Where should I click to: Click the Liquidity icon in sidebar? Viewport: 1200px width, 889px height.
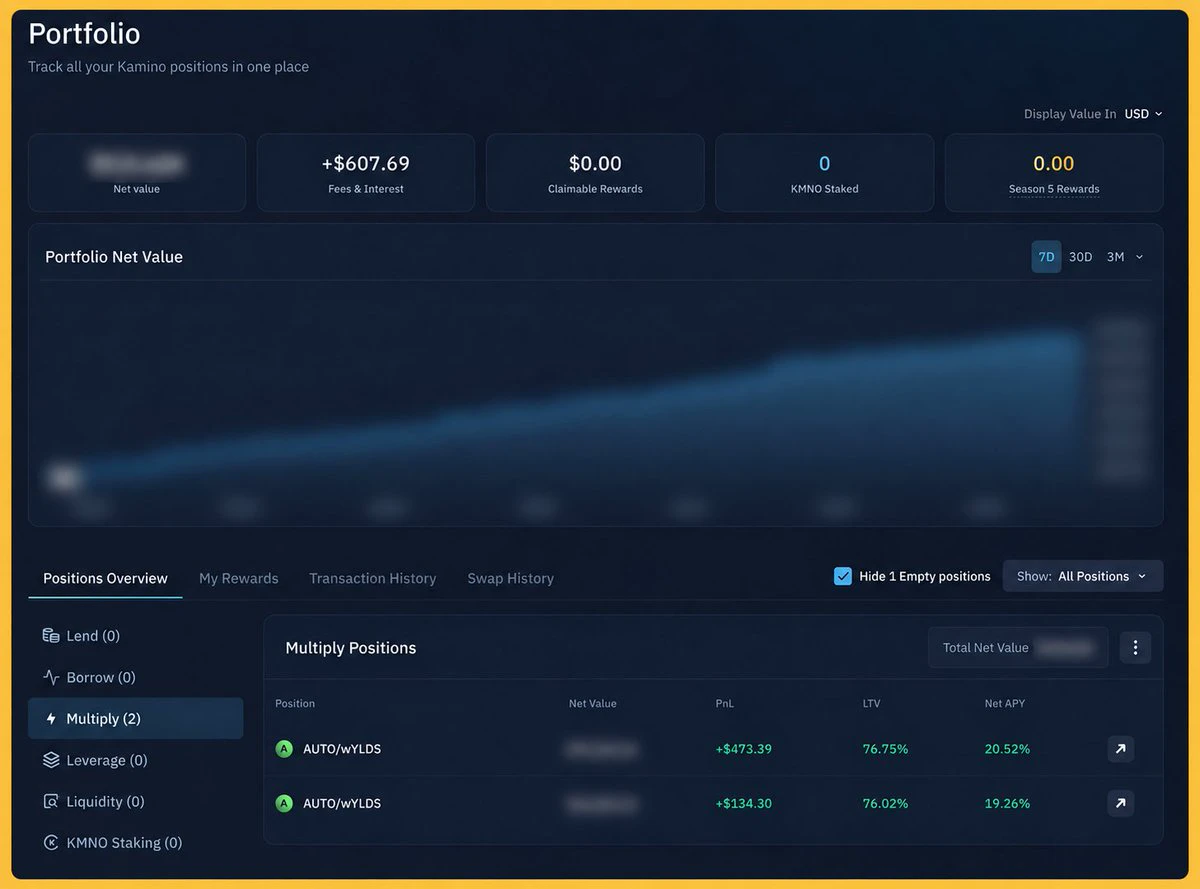[51, 802]
